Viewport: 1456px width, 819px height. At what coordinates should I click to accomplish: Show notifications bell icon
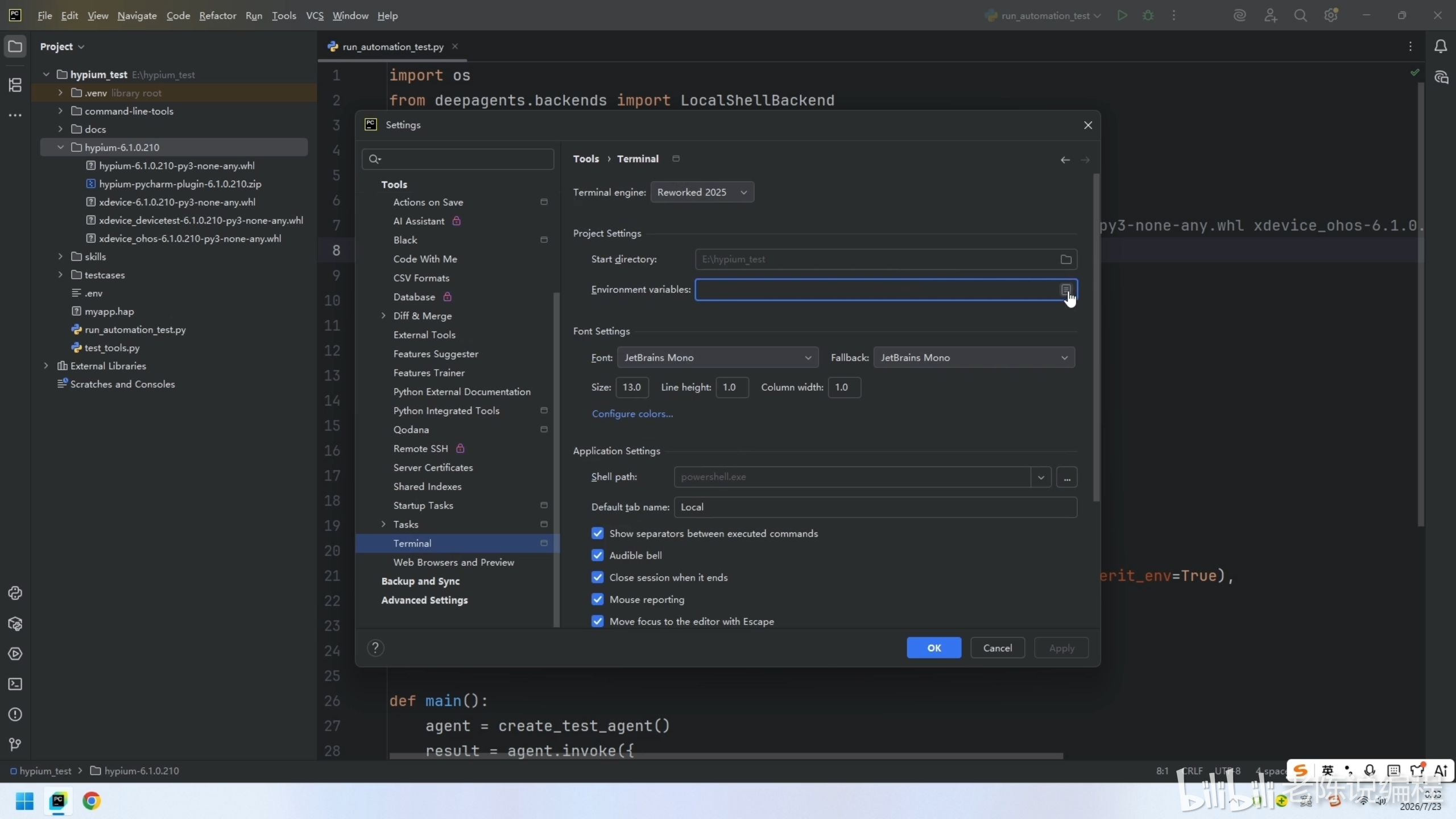pyautogui.click(x=1441, y=46)
